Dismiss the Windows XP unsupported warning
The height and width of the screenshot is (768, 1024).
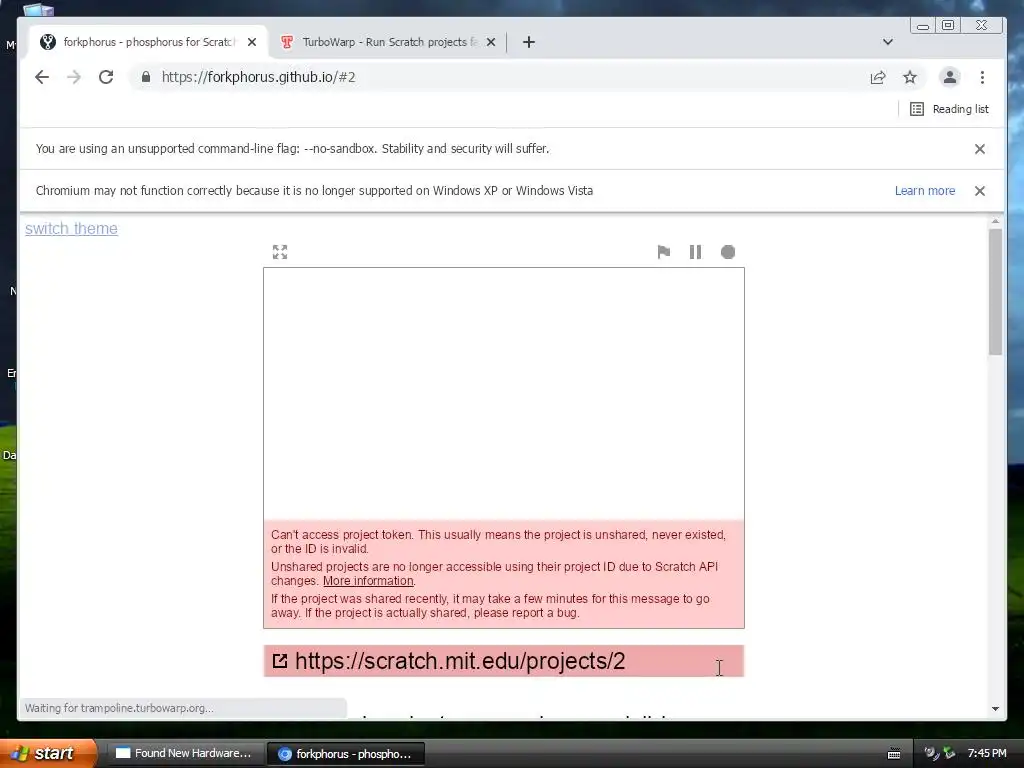tap(980, 191)
